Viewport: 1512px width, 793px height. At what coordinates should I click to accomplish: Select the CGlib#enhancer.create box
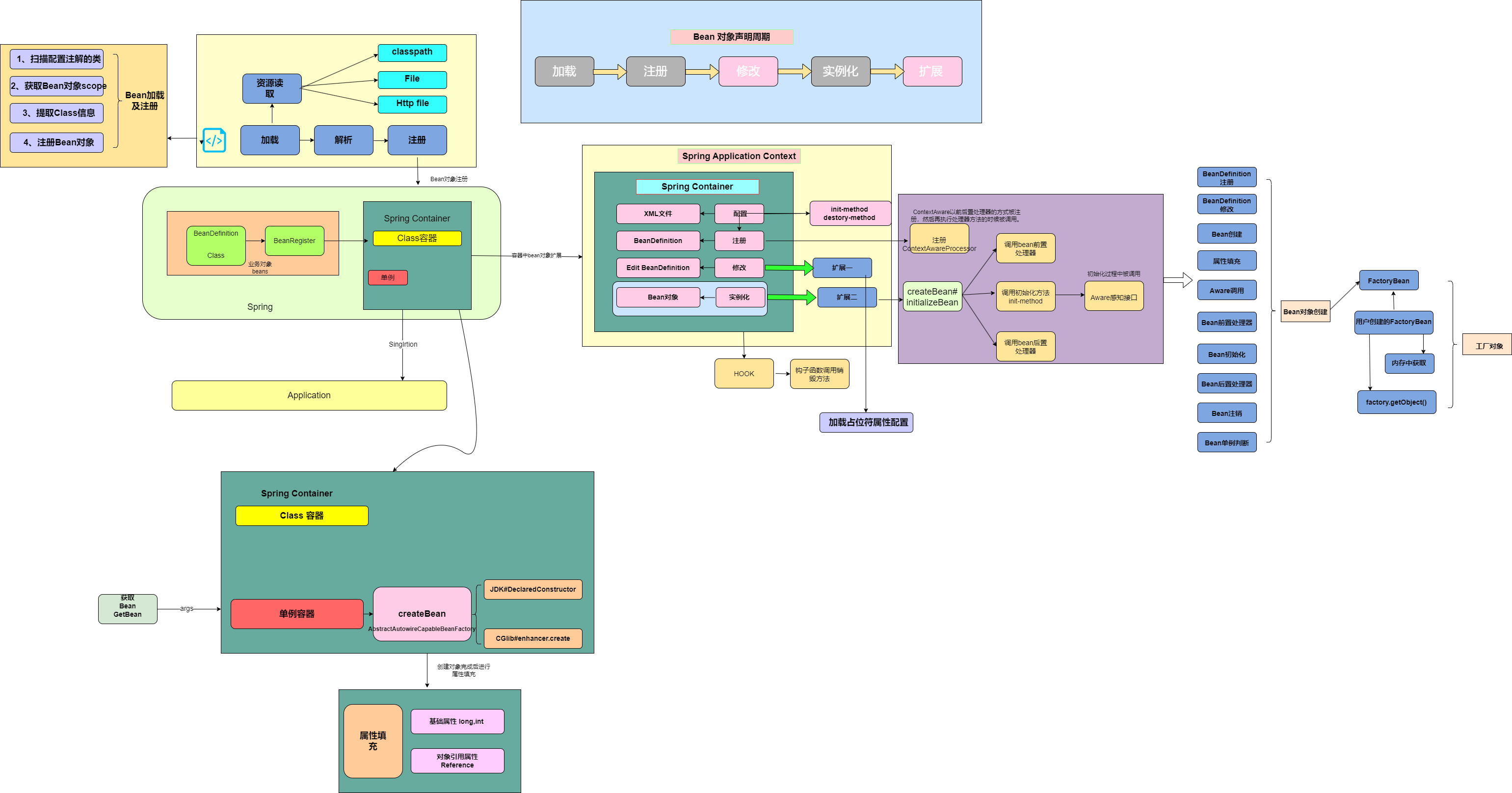[532, 638]
